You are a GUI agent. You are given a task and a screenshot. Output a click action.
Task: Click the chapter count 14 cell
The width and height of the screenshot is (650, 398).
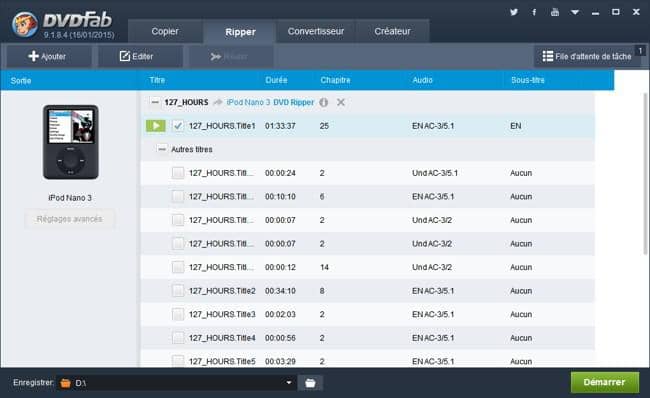[324, 267]
